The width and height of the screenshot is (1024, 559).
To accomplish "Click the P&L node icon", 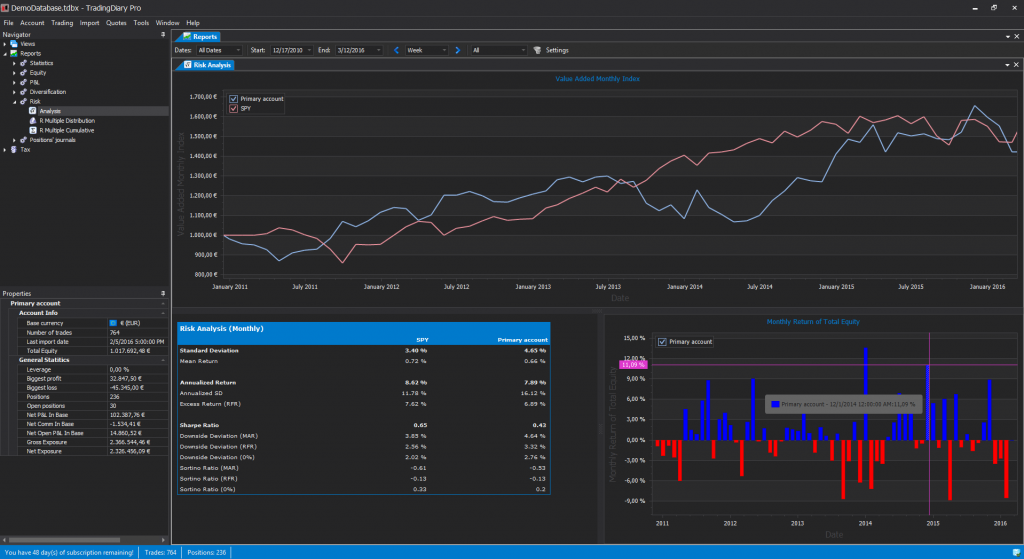I will pyautogui.click(x=23, y=82).
